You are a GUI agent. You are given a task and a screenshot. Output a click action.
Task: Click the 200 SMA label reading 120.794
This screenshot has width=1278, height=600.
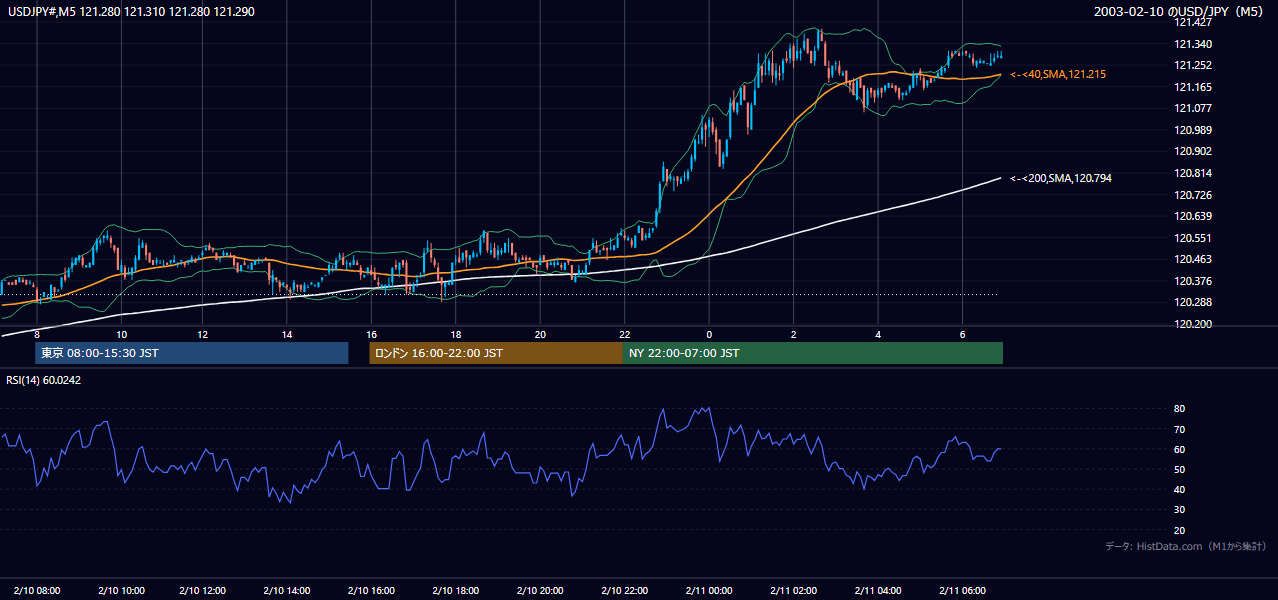pos(1061,178)
